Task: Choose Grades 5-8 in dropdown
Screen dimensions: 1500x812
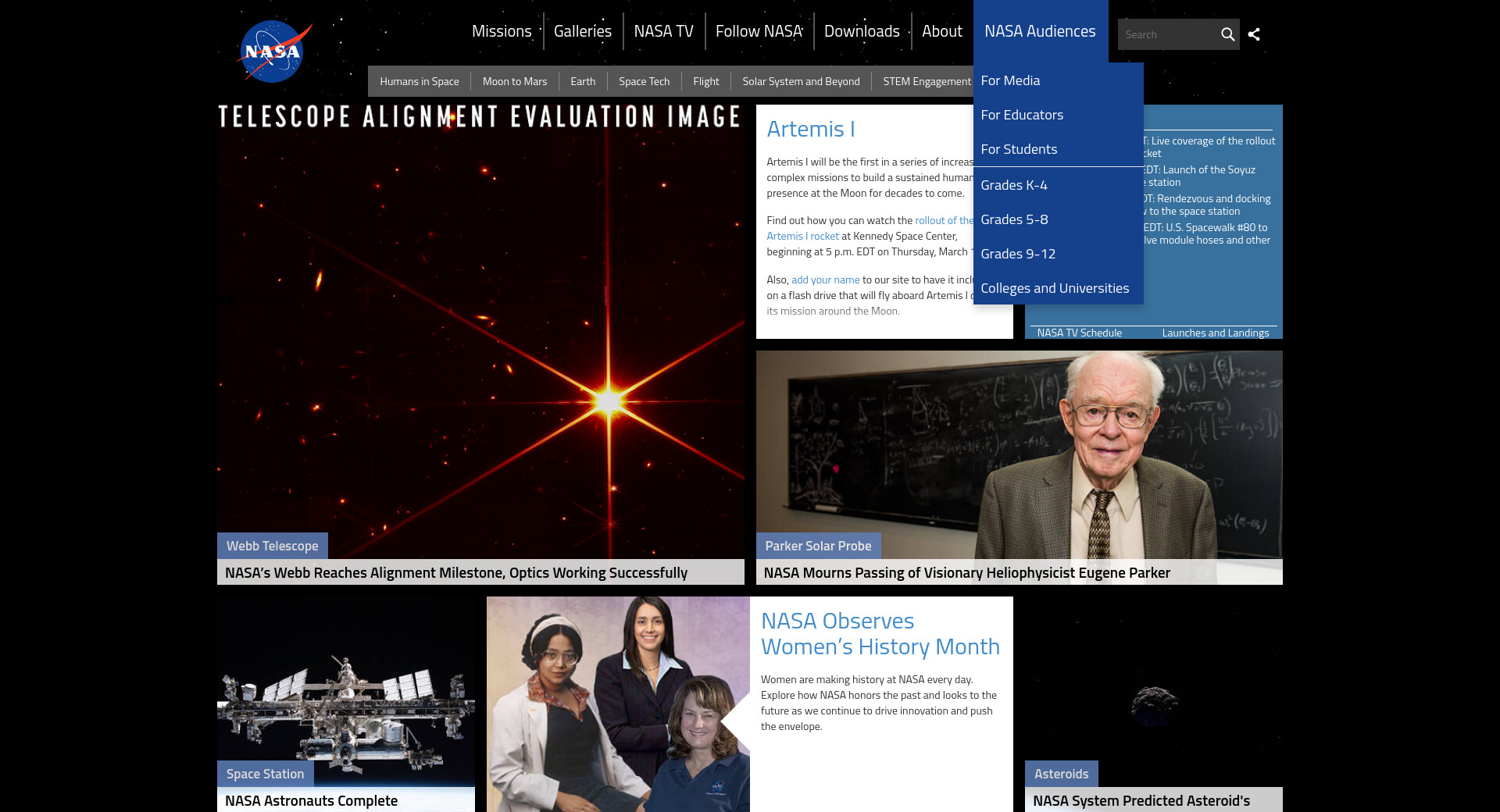Action: 1059,219
